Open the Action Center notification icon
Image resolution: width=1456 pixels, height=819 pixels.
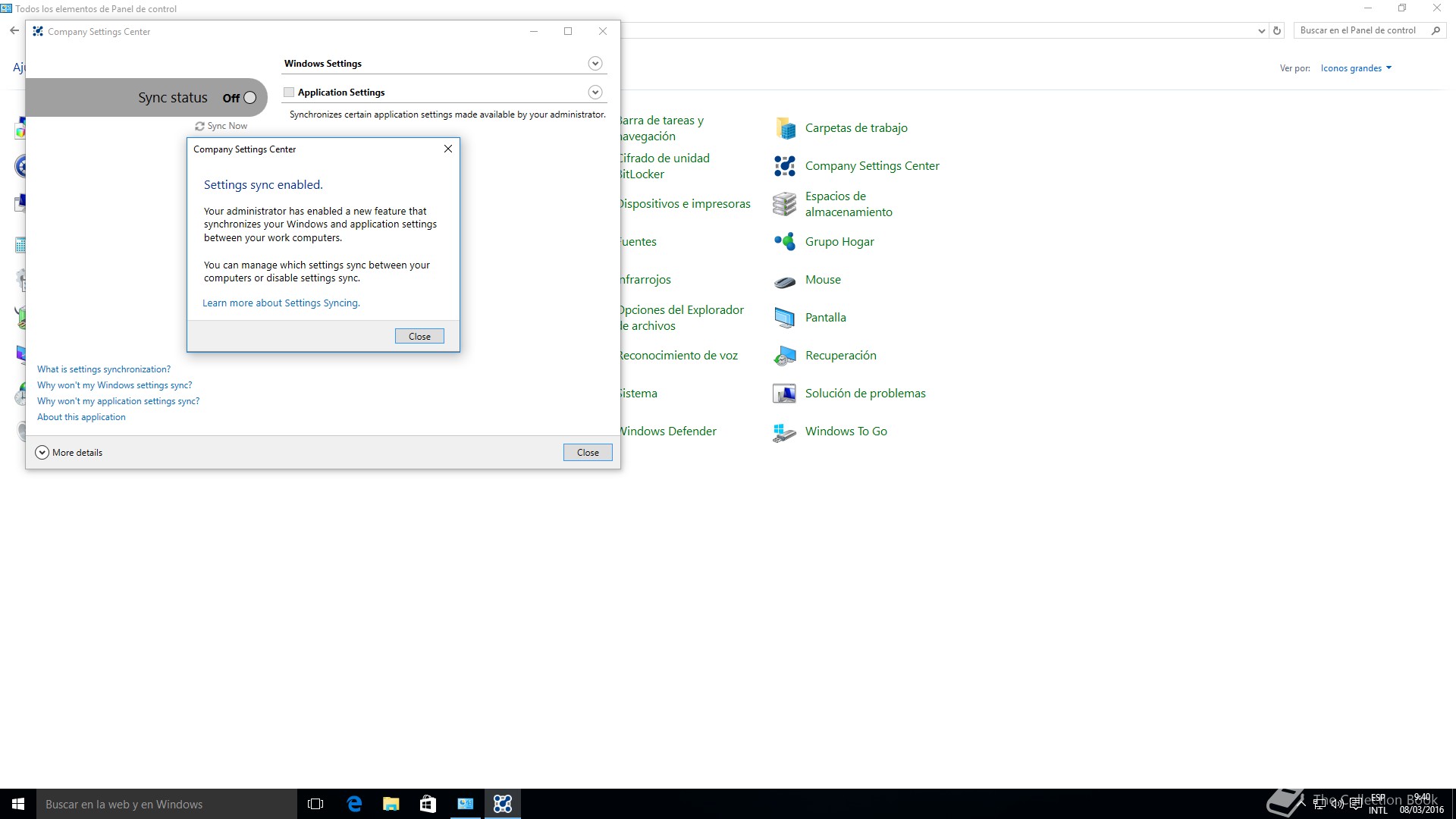[1356, 804]
